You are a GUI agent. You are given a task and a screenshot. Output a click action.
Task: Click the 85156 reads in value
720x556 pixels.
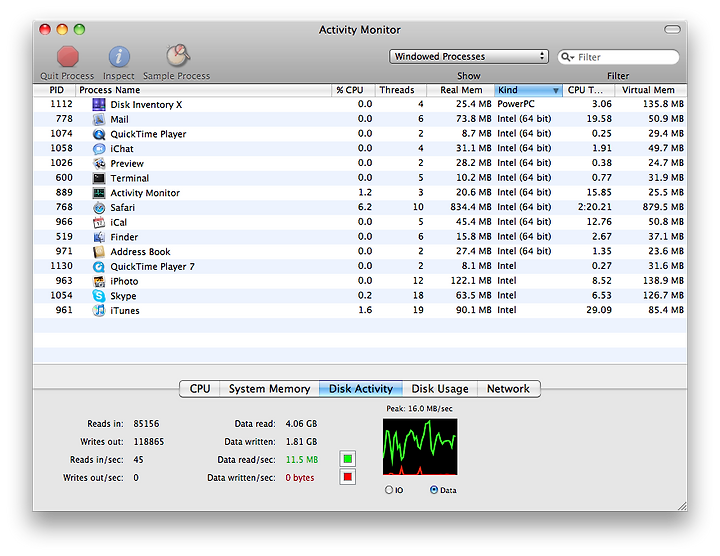[x=146, y=423]
